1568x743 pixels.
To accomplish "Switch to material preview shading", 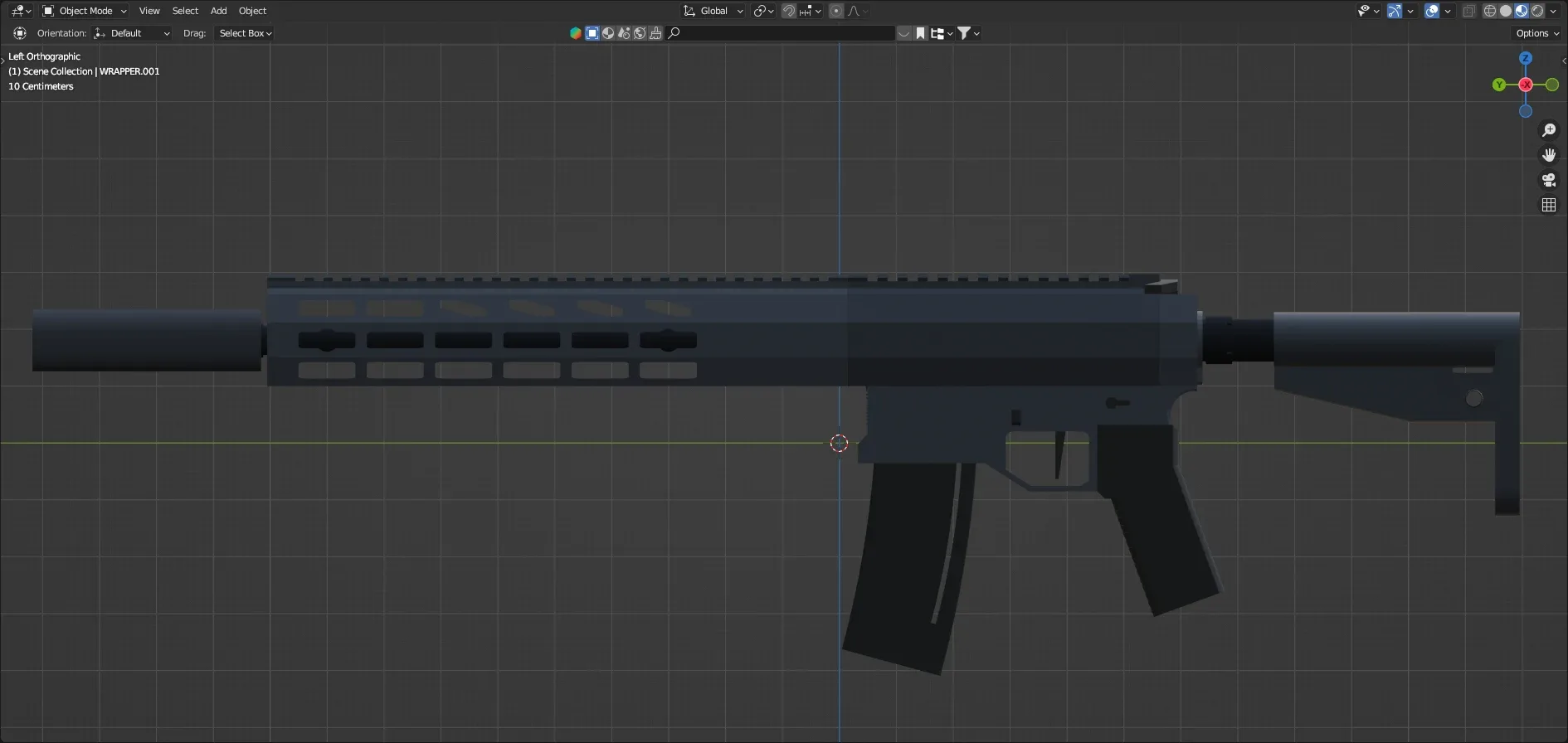I will 1522,11.
